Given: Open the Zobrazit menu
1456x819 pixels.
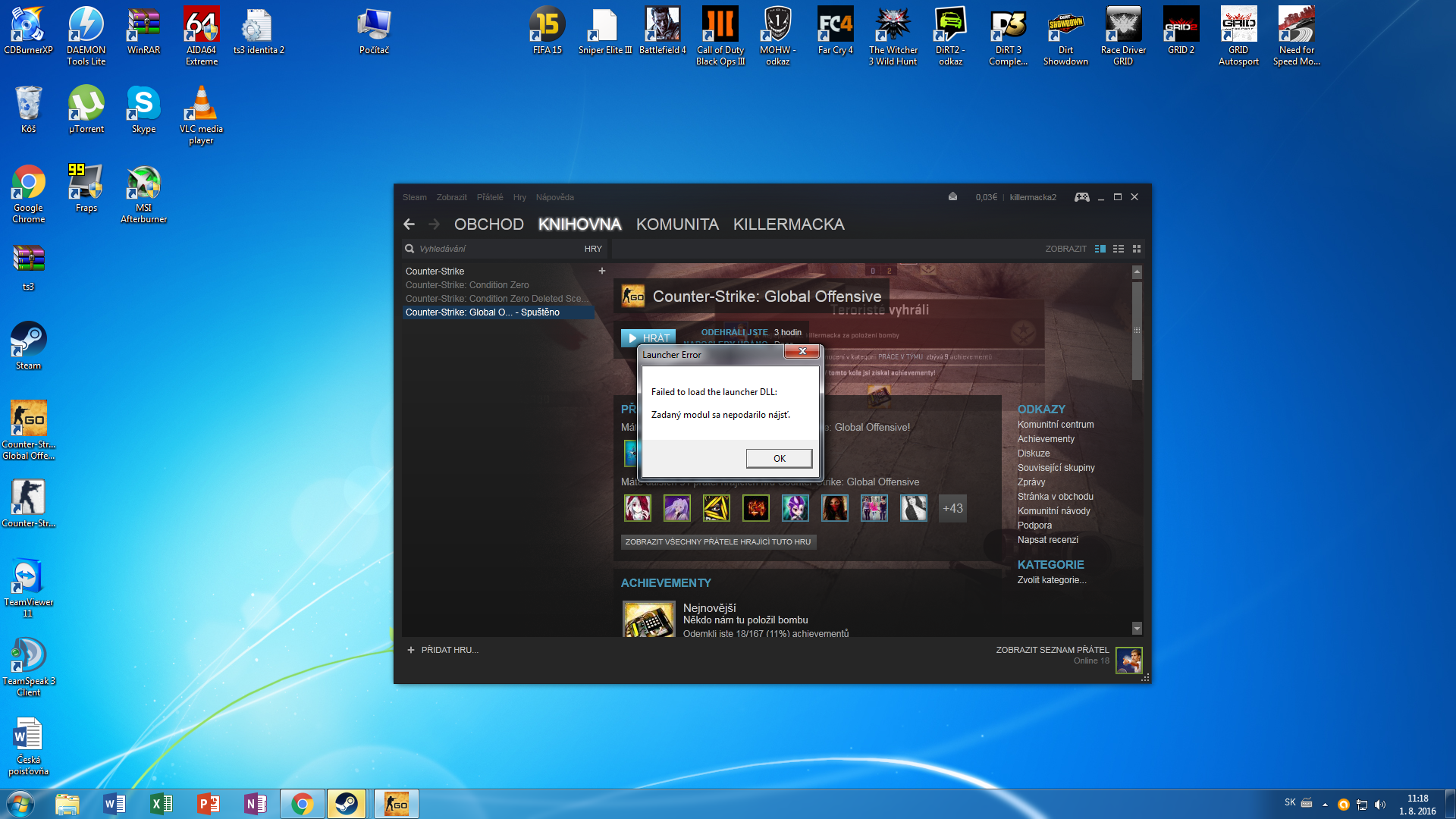Looking at the screenshot, I should 451,197.
